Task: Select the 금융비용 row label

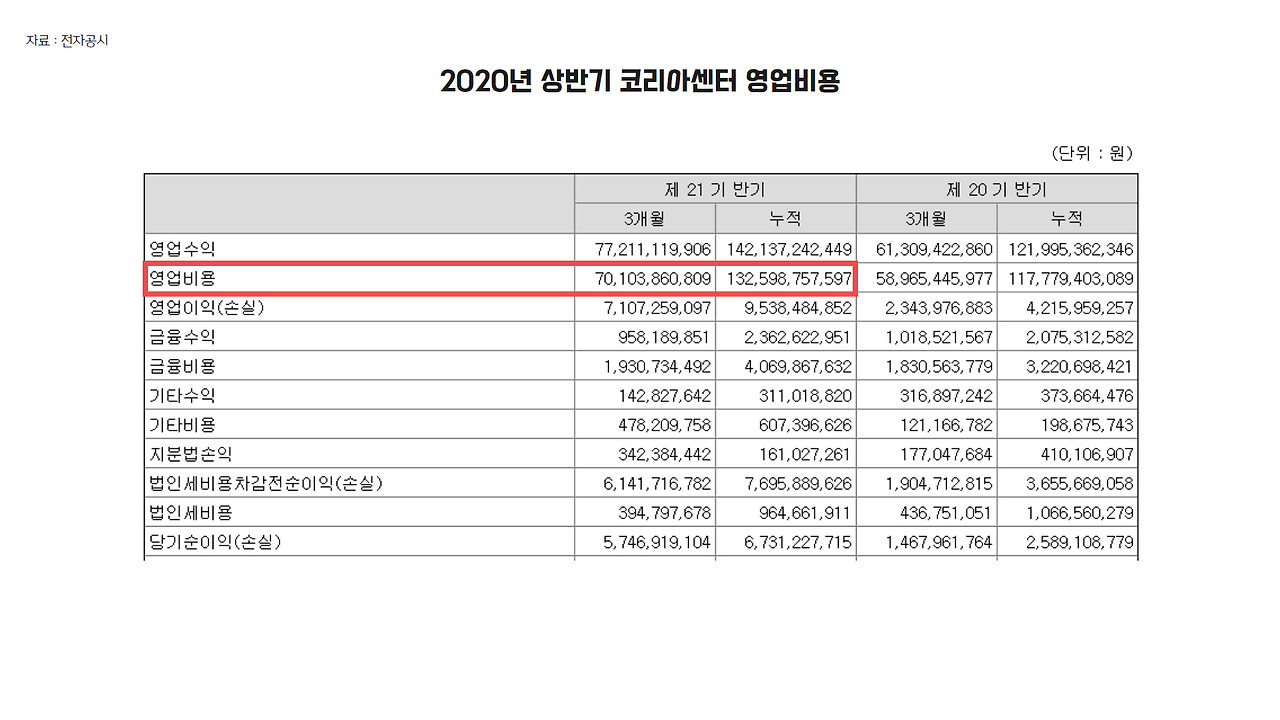Action: (x=182, y=366)
